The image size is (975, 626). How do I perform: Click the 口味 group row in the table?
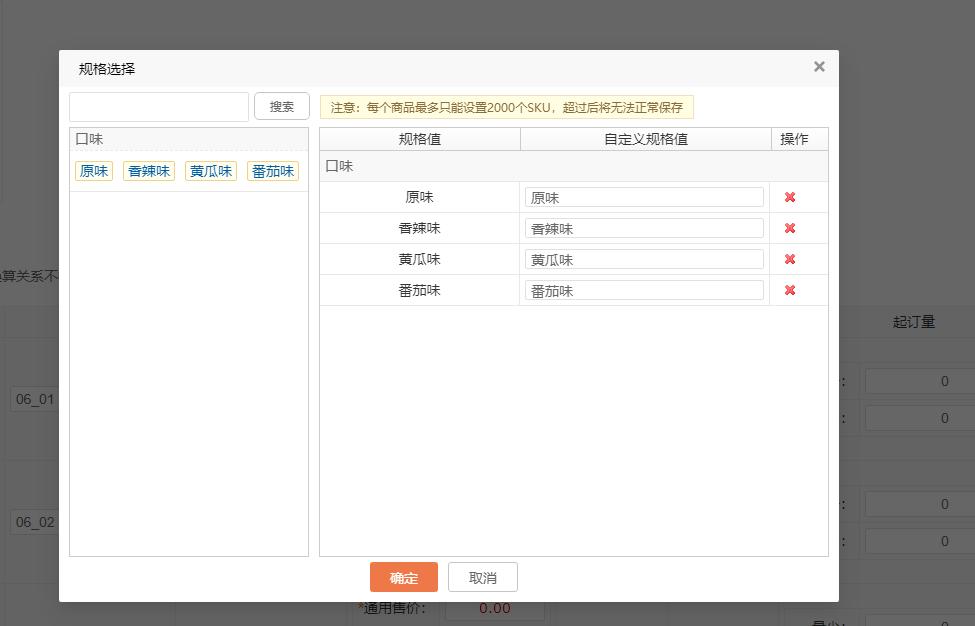[x=574, y=166]
